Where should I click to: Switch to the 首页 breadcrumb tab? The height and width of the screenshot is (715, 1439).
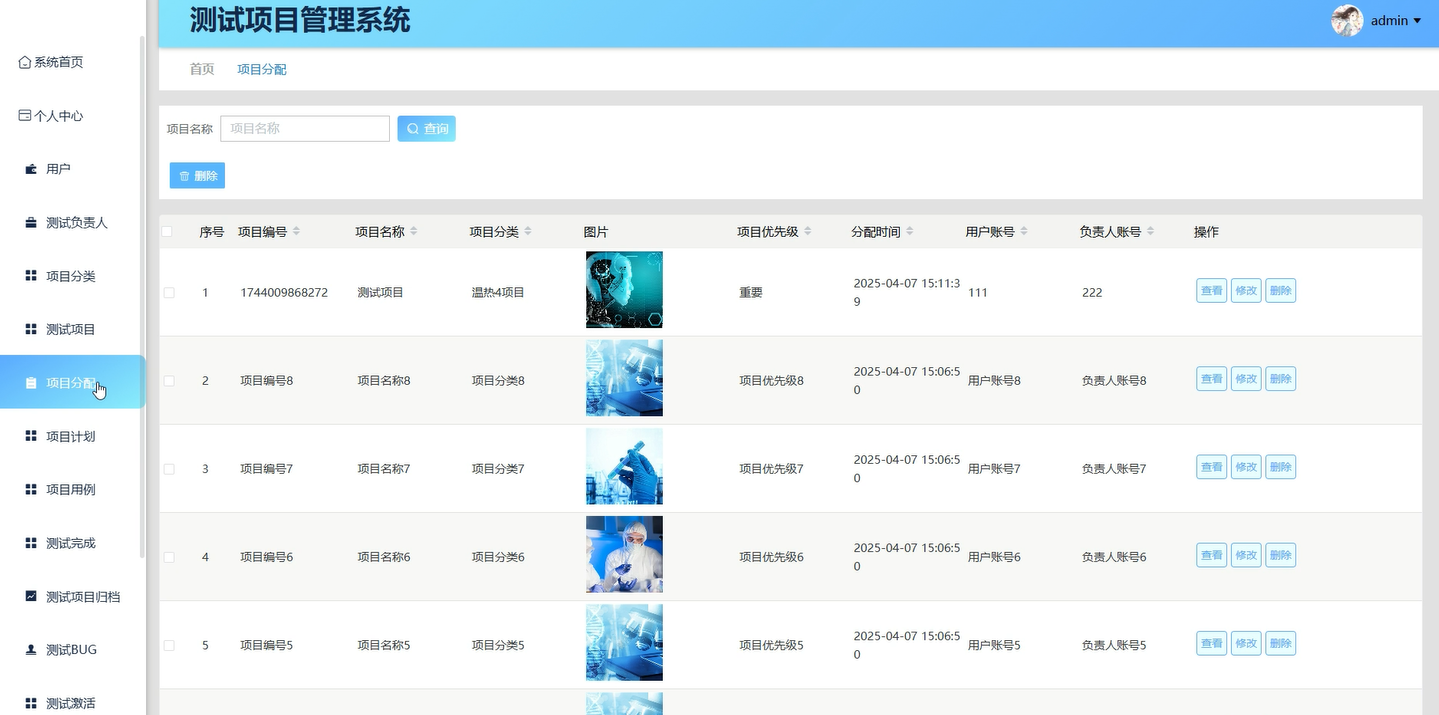(x=200, y=69)
